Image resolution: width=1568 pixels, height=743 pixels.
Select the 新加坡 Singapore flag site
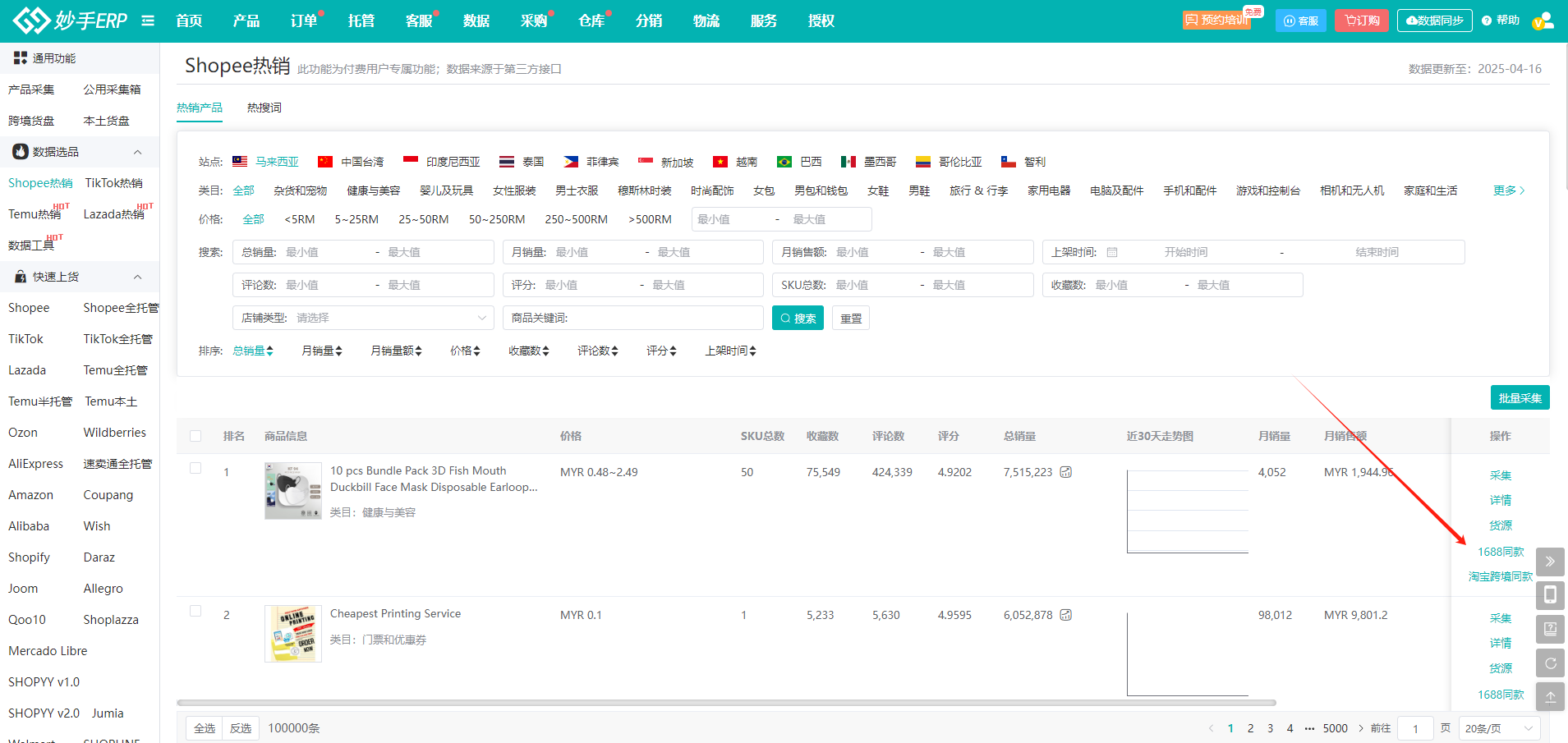pyautogui.click(x=646, y=162)
